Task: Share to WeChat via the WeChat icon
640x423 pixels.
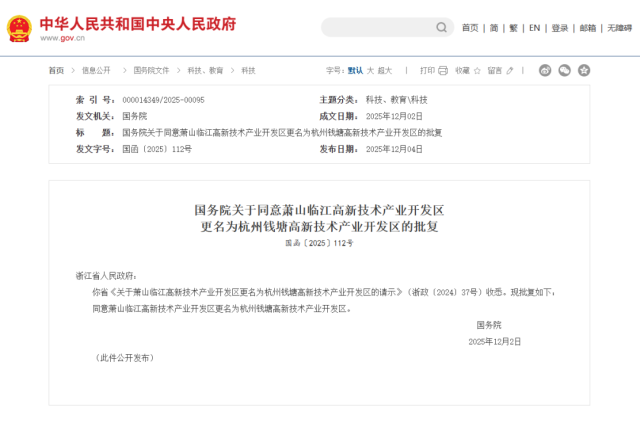Action: coord(565,71)
